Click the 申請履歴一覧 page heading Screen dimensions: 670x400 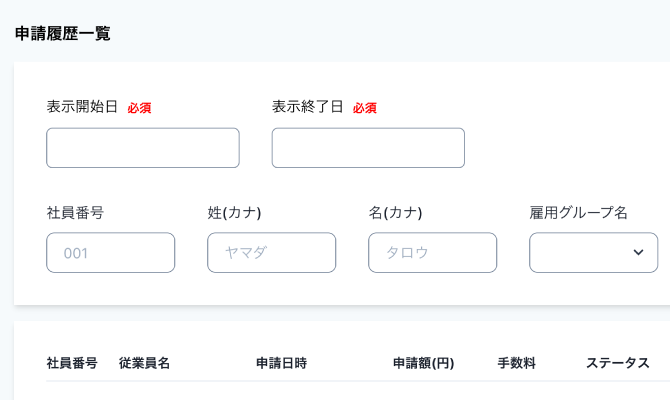62,33
